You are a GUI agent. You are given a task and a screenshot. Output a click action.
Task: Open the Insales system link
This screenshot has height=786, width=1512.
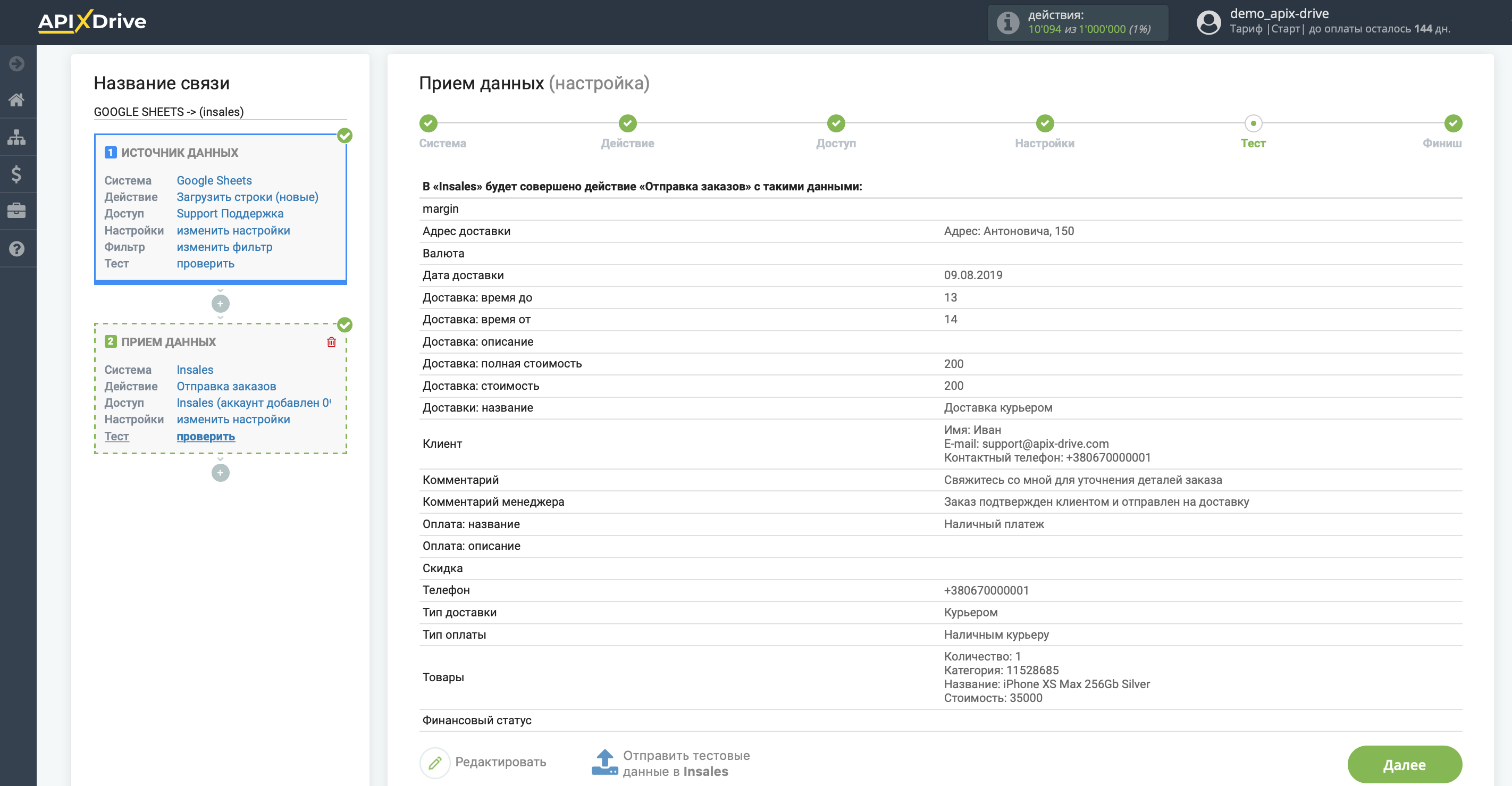[195, 371]
